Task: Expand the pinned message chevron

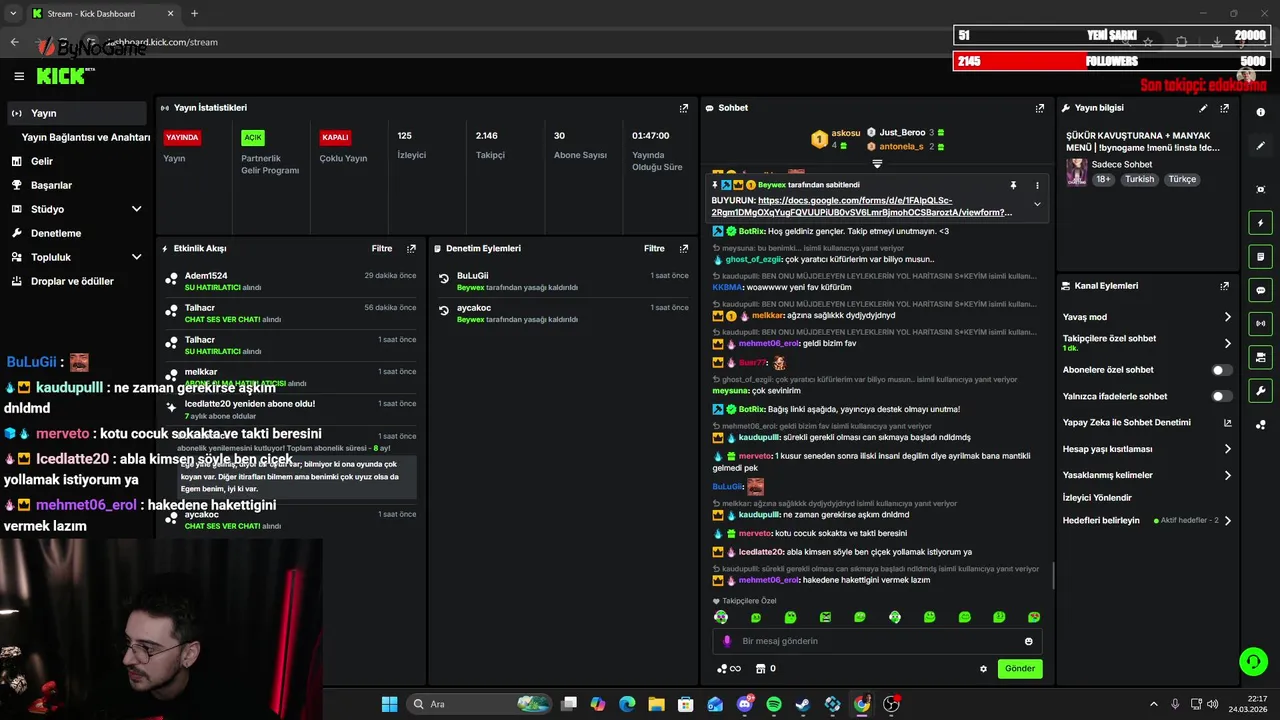Action: pyautogui.click(x=1037, y=204)
